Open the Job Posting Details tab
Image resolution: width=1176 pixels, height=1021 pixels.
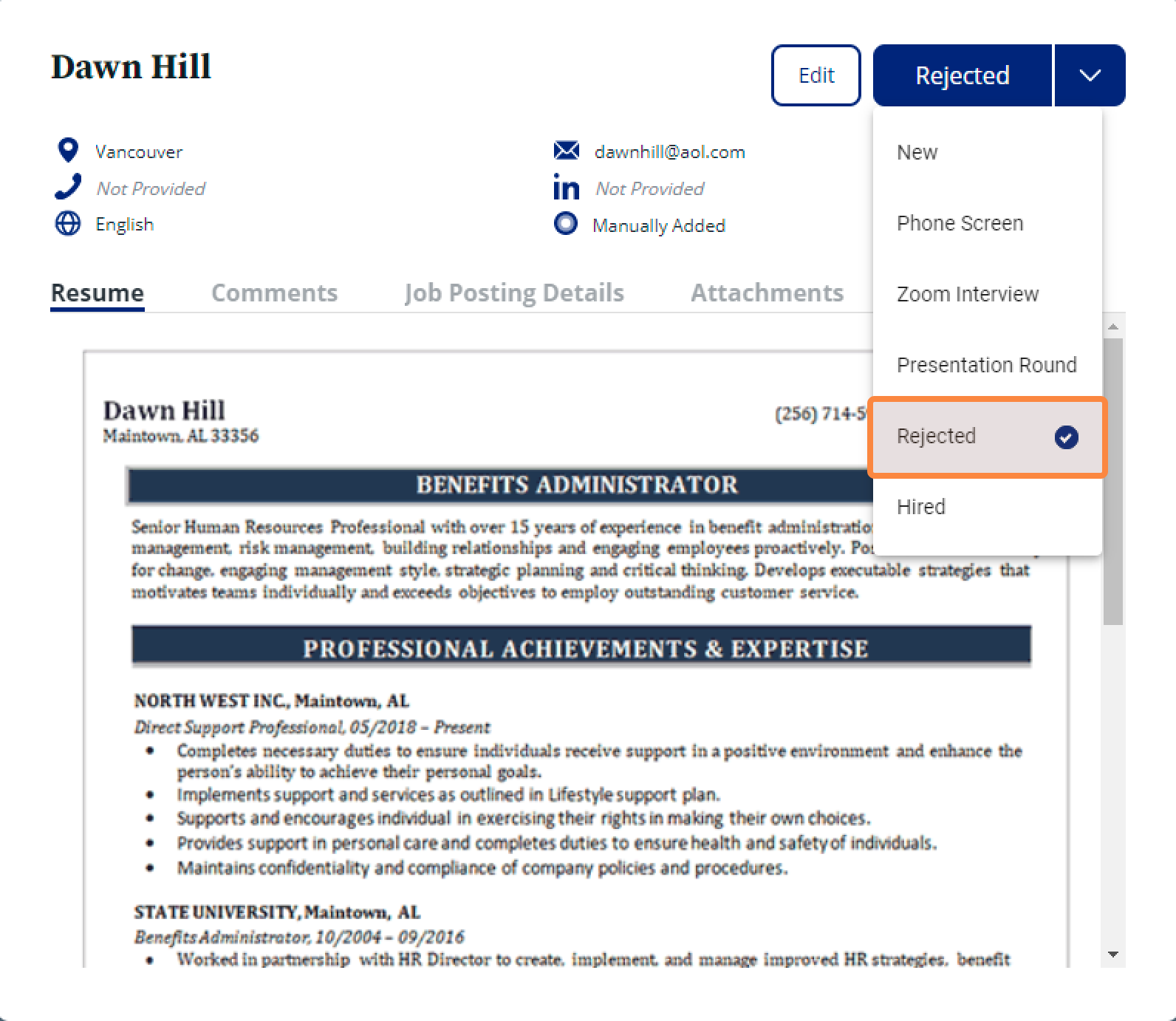[514, 293]
